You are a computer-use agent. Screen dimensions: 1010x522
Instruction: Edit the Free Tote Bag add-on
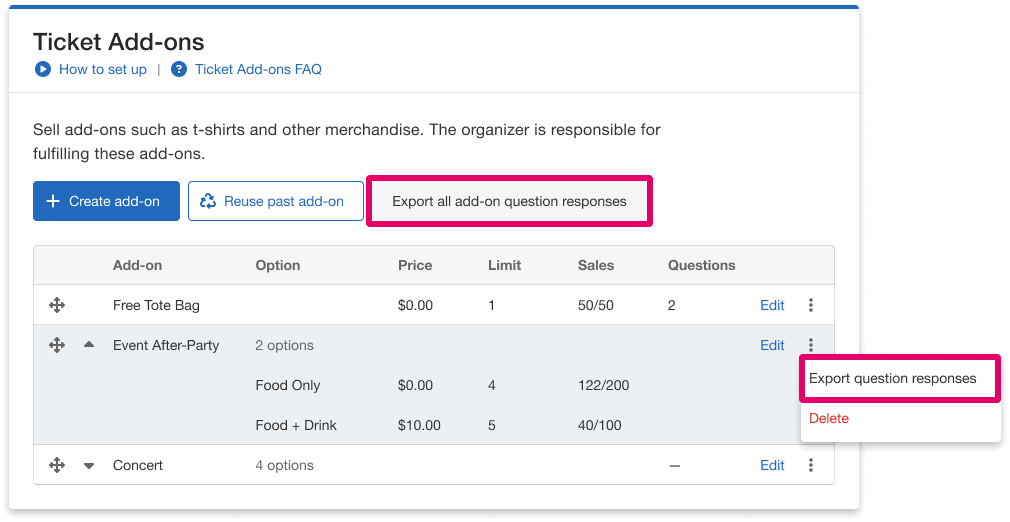click(x=772, y=305)
